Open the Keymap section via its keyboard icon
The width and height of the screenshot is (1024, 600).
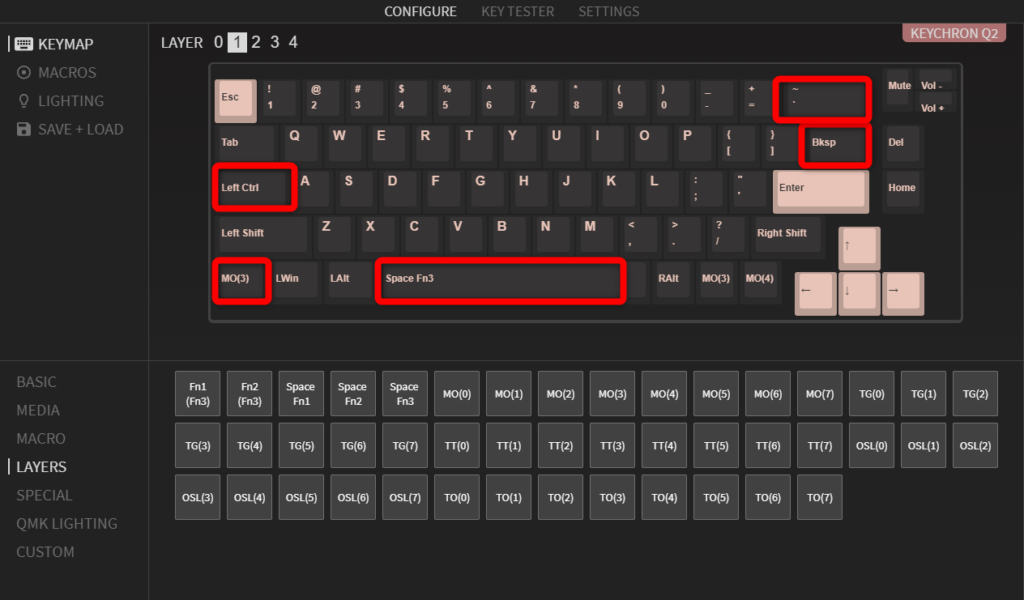[24, 44]
